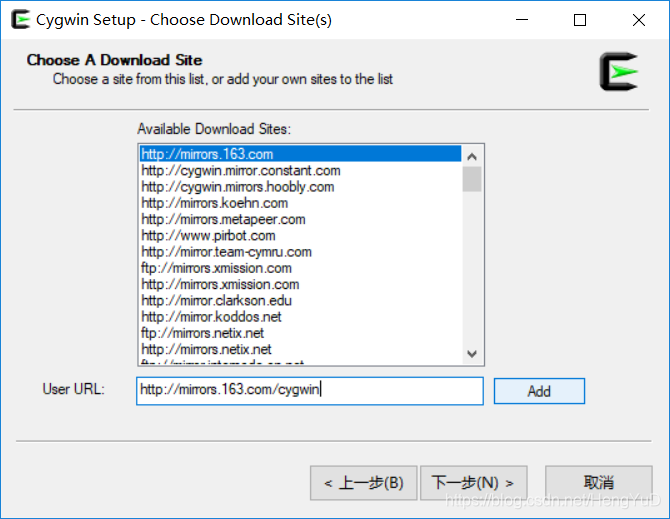Screen dimensions: 670x519
Task: Select http://mirrors.metapeer.com site
Action: pyautogui.click(x=300, y=219)
